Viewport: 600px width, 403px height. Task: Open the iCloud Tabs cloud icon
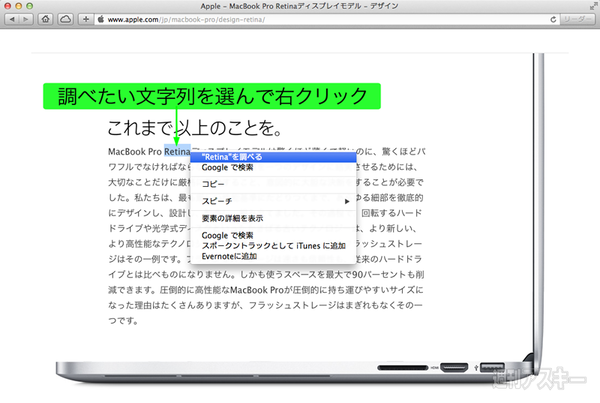pos(65,19)
